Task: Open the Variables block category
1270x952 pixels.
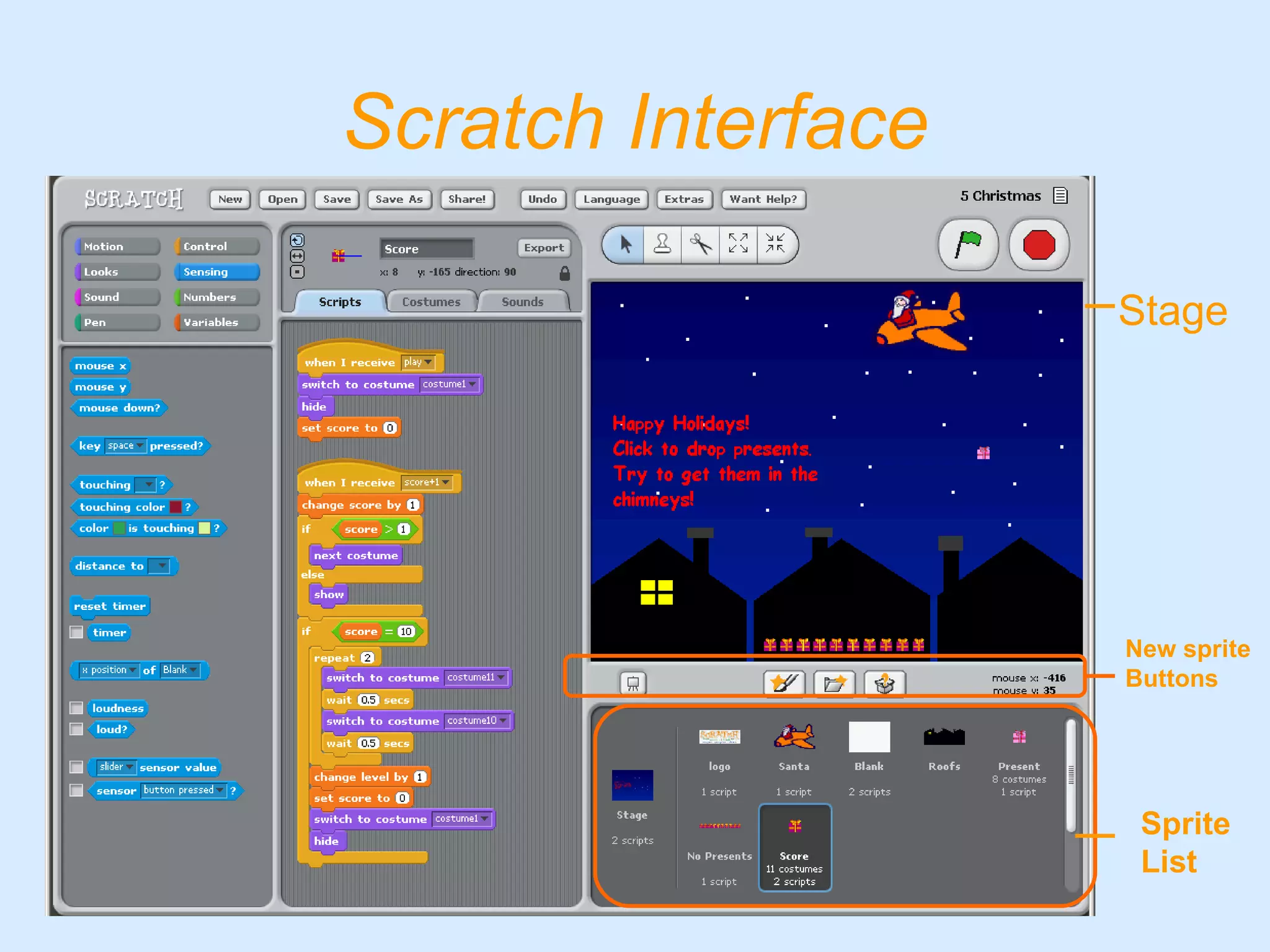Action: click(216, 322)
